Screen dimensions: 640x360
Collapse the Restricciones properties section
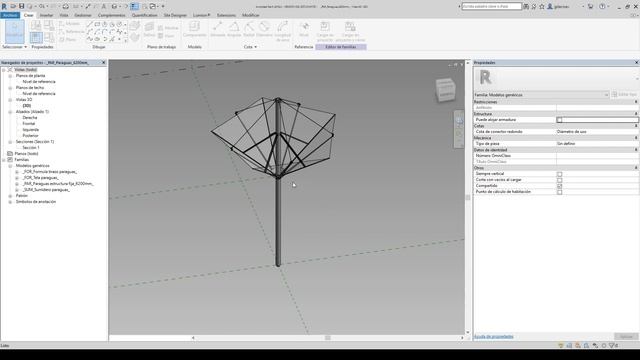(636, 102)
